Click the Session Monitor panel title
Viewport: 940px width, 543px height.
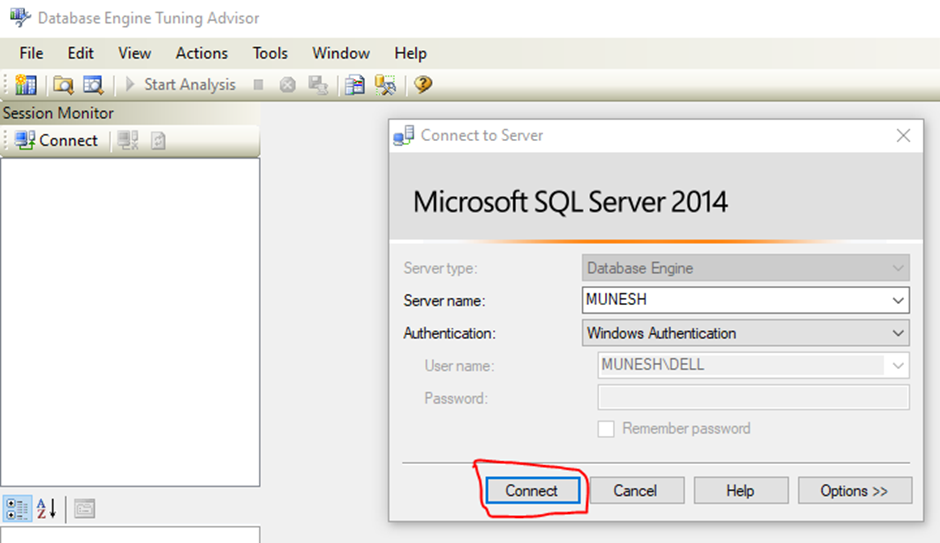pyautogui.click(x=58, y=113)
